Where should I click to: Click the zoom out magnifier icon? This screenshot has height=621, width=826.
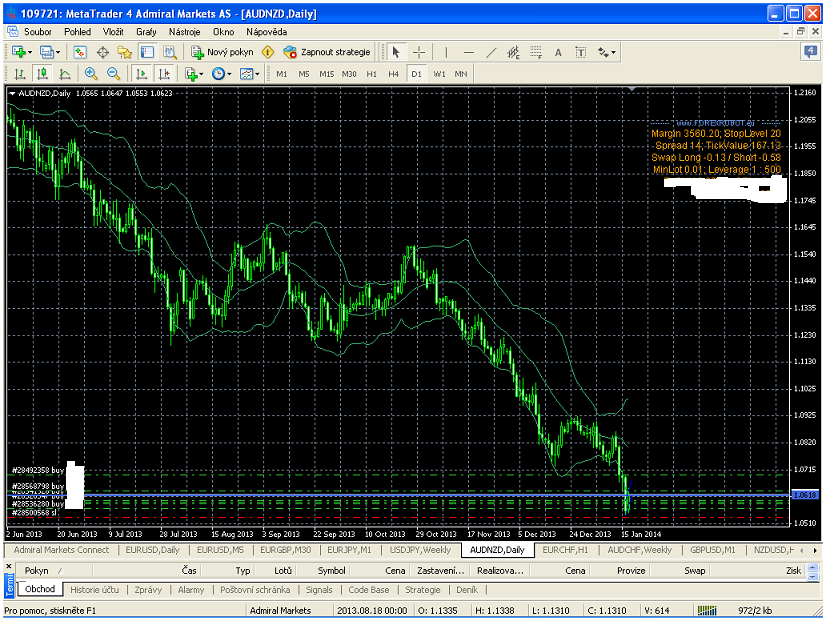113,73
